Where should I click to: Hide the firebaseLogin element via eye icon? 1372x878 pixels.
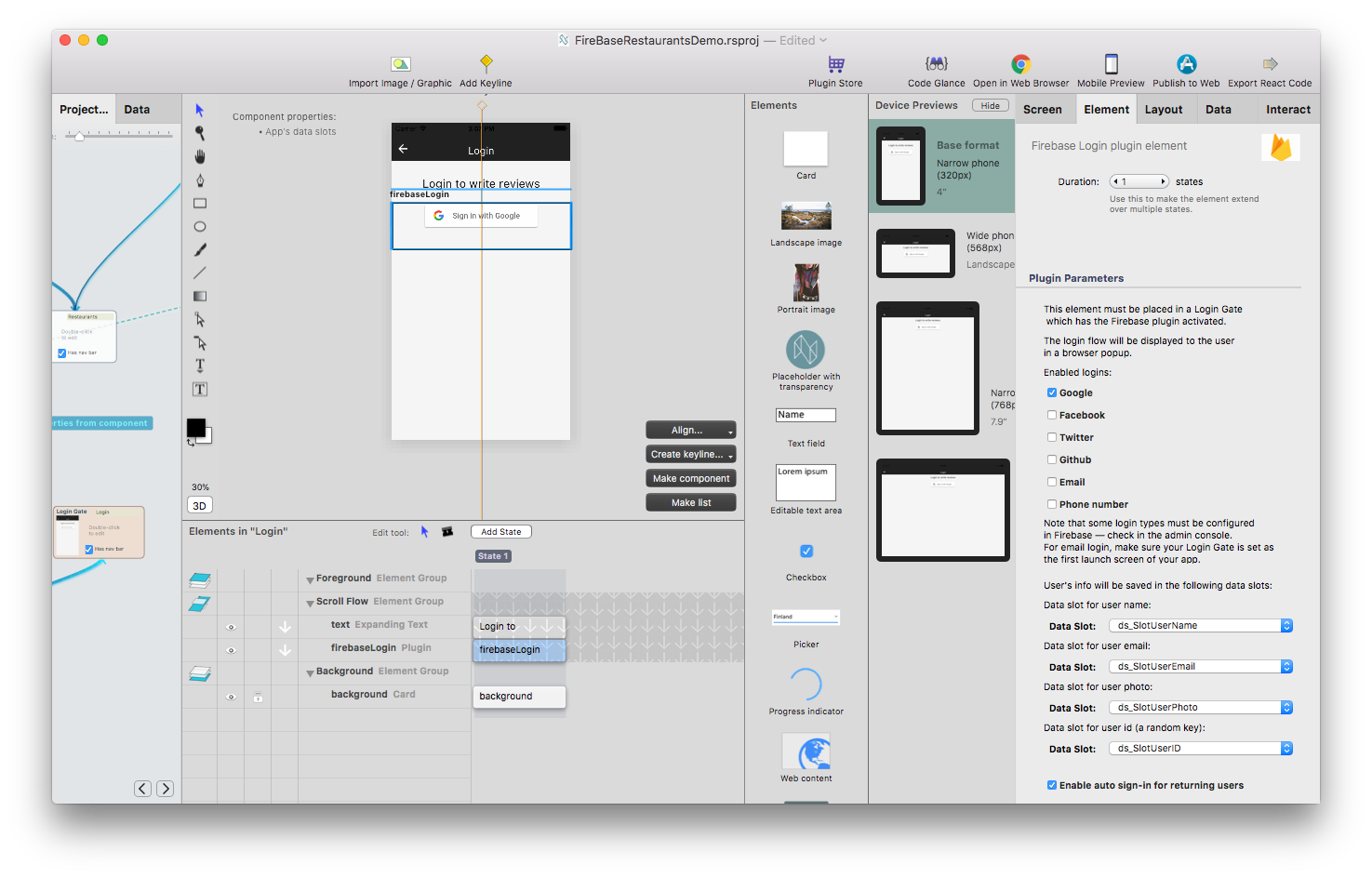[x=232, y=650]
